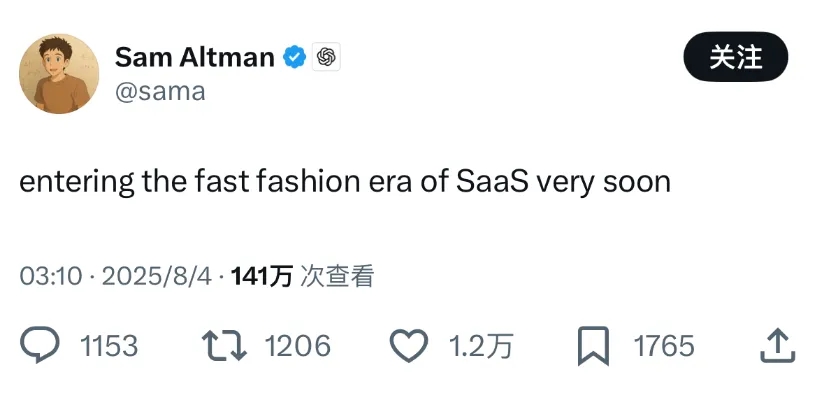Click the 03:10 post time
The height and width of the screenshot is (409, 822).
click(51, 276)
